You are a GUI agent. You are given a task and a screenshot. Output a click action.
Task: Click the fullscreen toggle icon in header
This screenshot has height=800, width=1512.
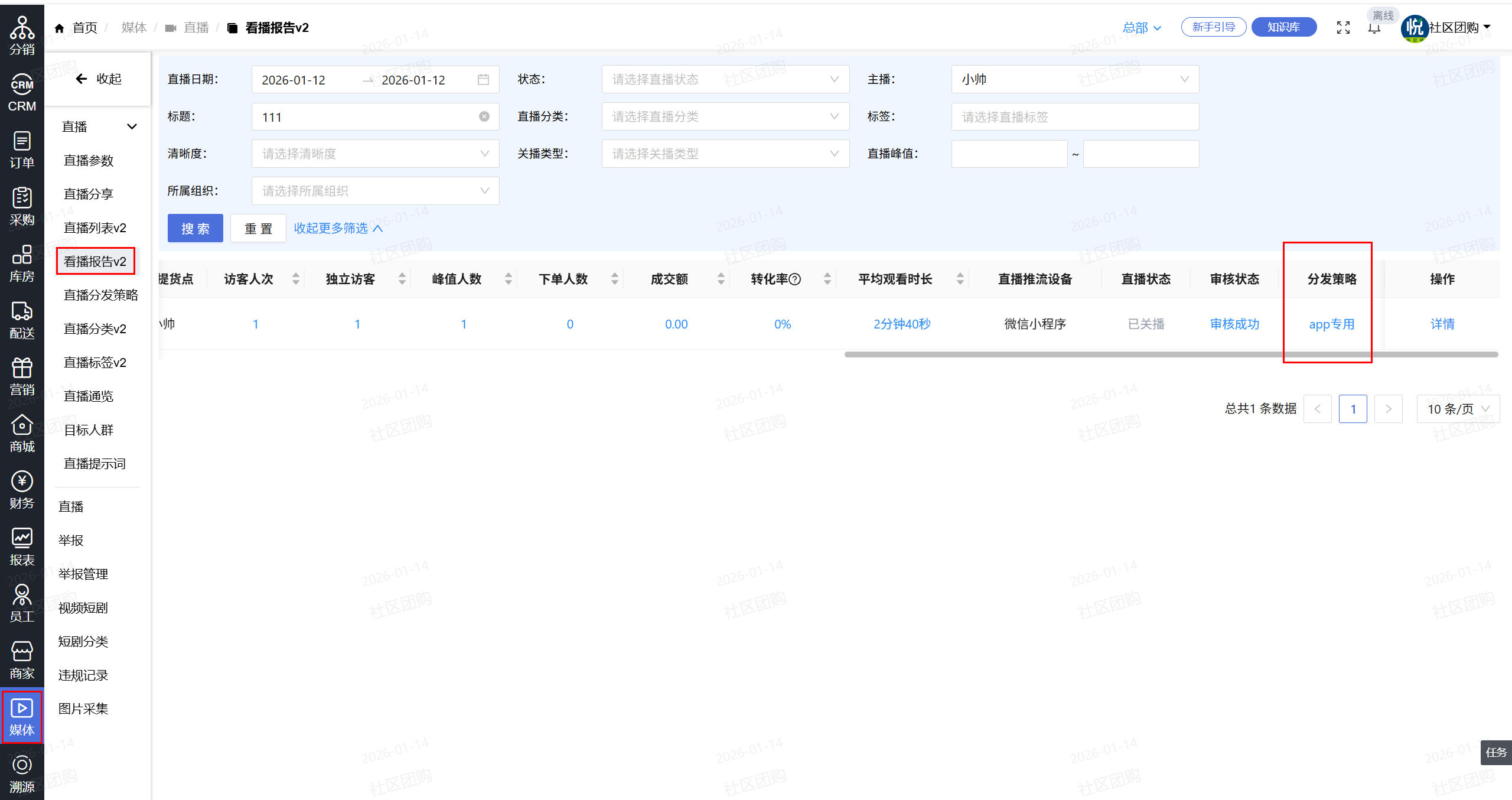click(1343, 28)
